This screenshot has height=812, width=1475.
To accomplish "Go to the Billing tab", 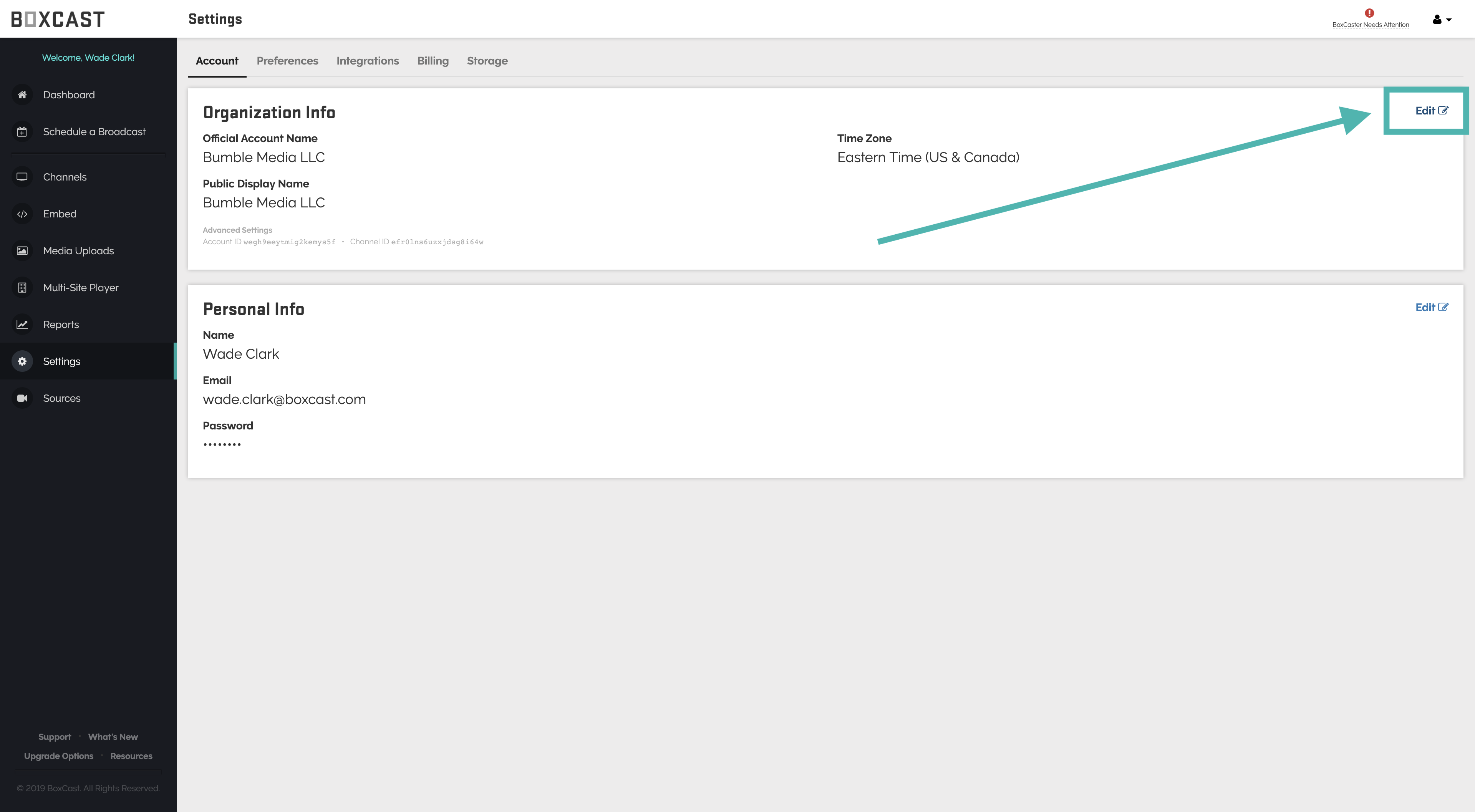I will click(x=432, y=61).
